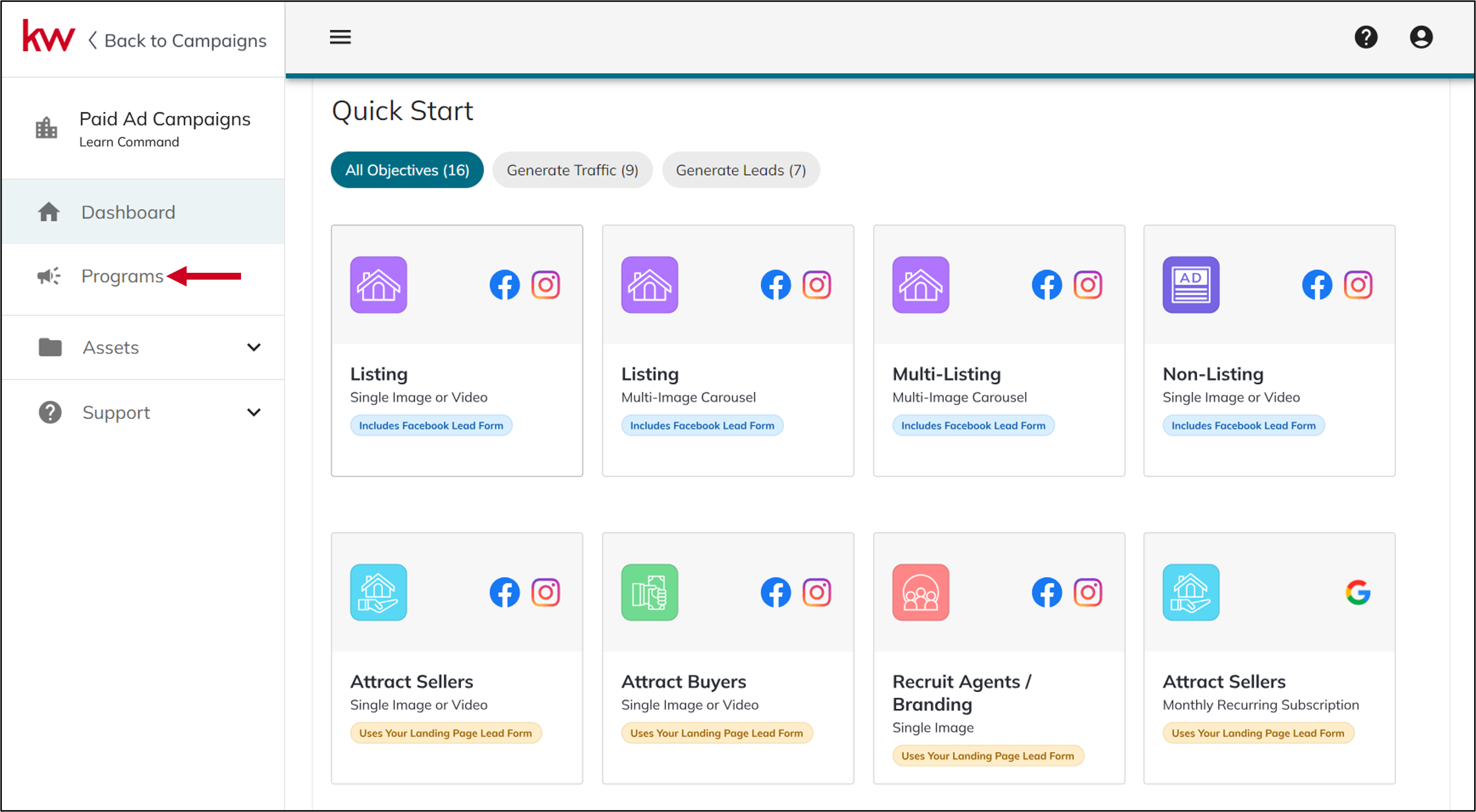Open the Attract Buyers card title

pos(683,681)
